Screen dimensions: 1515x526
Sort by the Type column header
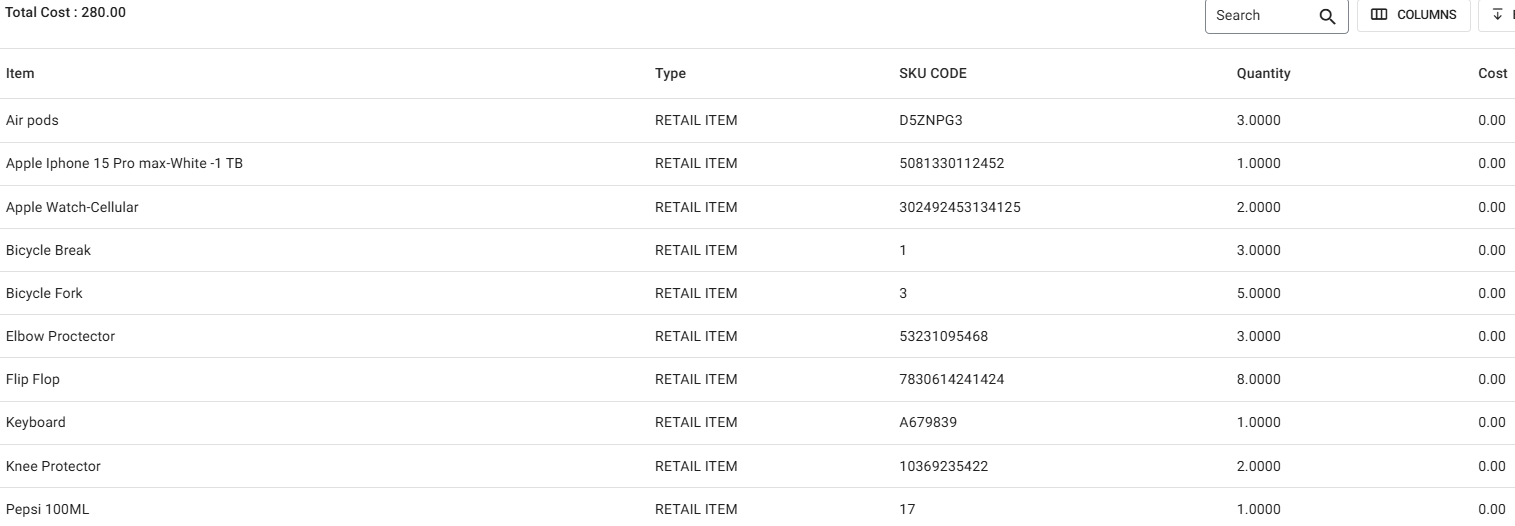pos(670,73)
